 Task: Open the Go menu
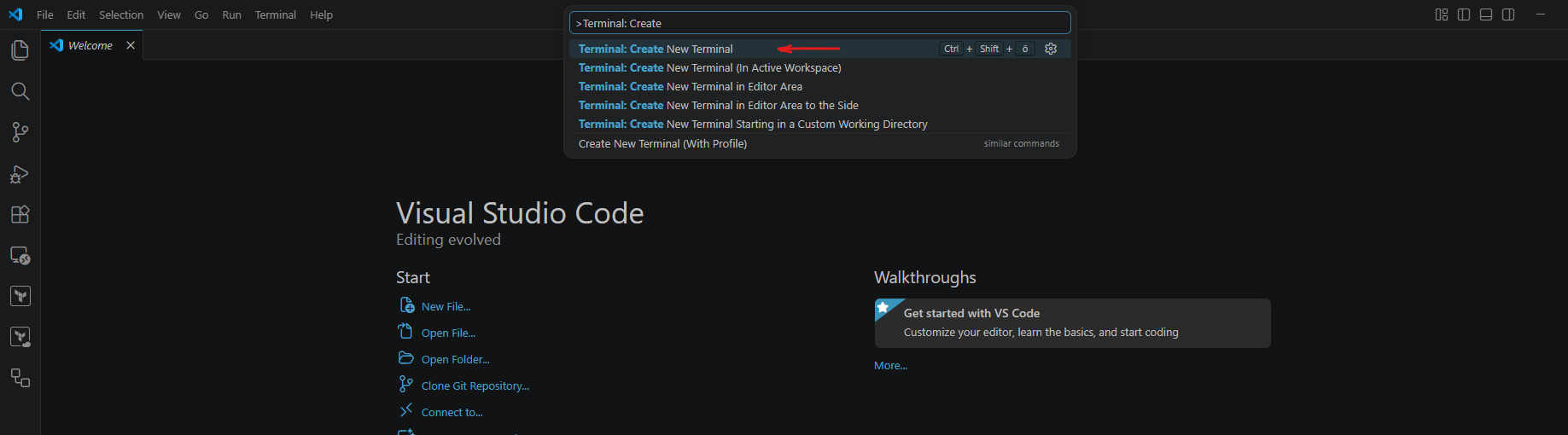(x=201, y=14)
